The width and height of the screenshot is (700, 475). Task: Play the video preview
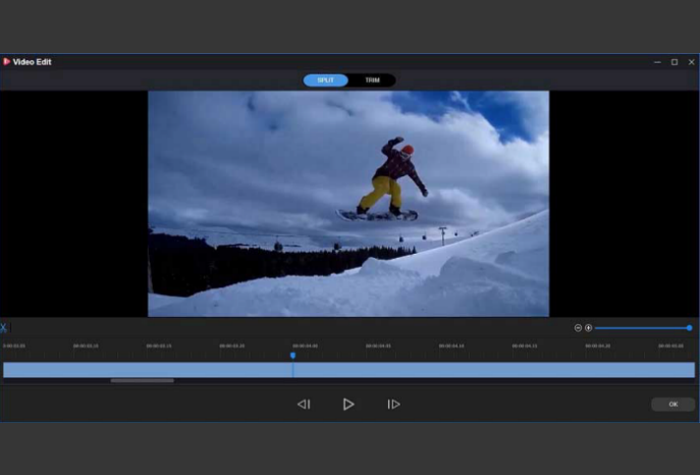tap(348, 404)
